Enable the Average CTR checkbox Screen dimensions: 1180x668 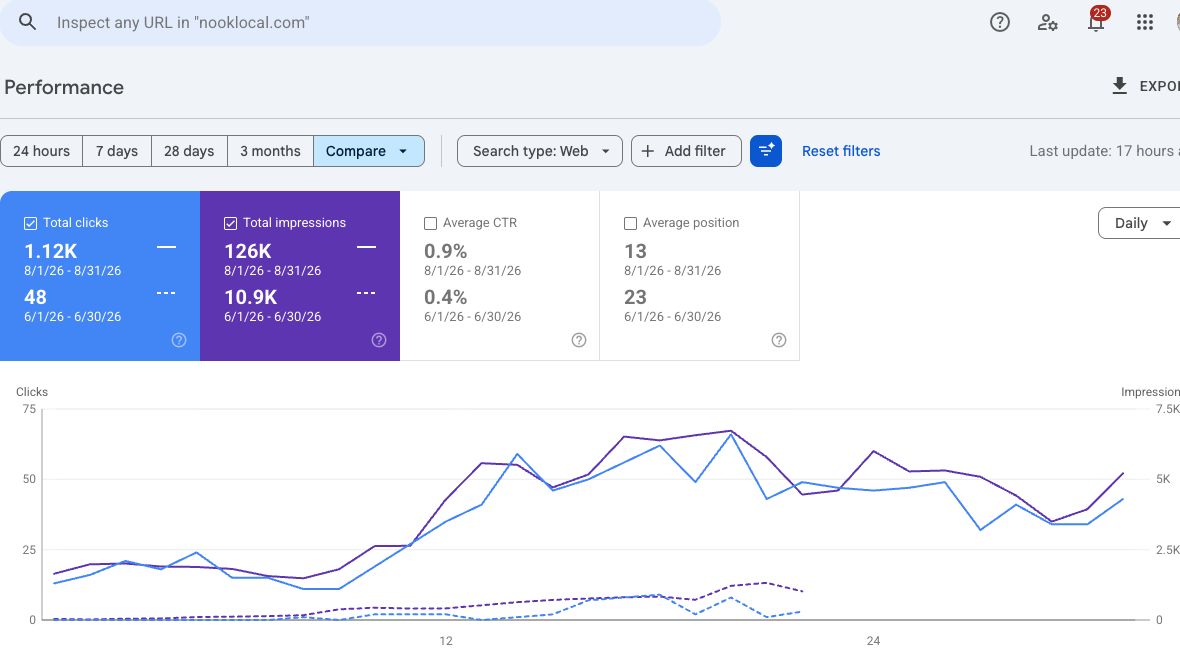(x=430, y=223)
